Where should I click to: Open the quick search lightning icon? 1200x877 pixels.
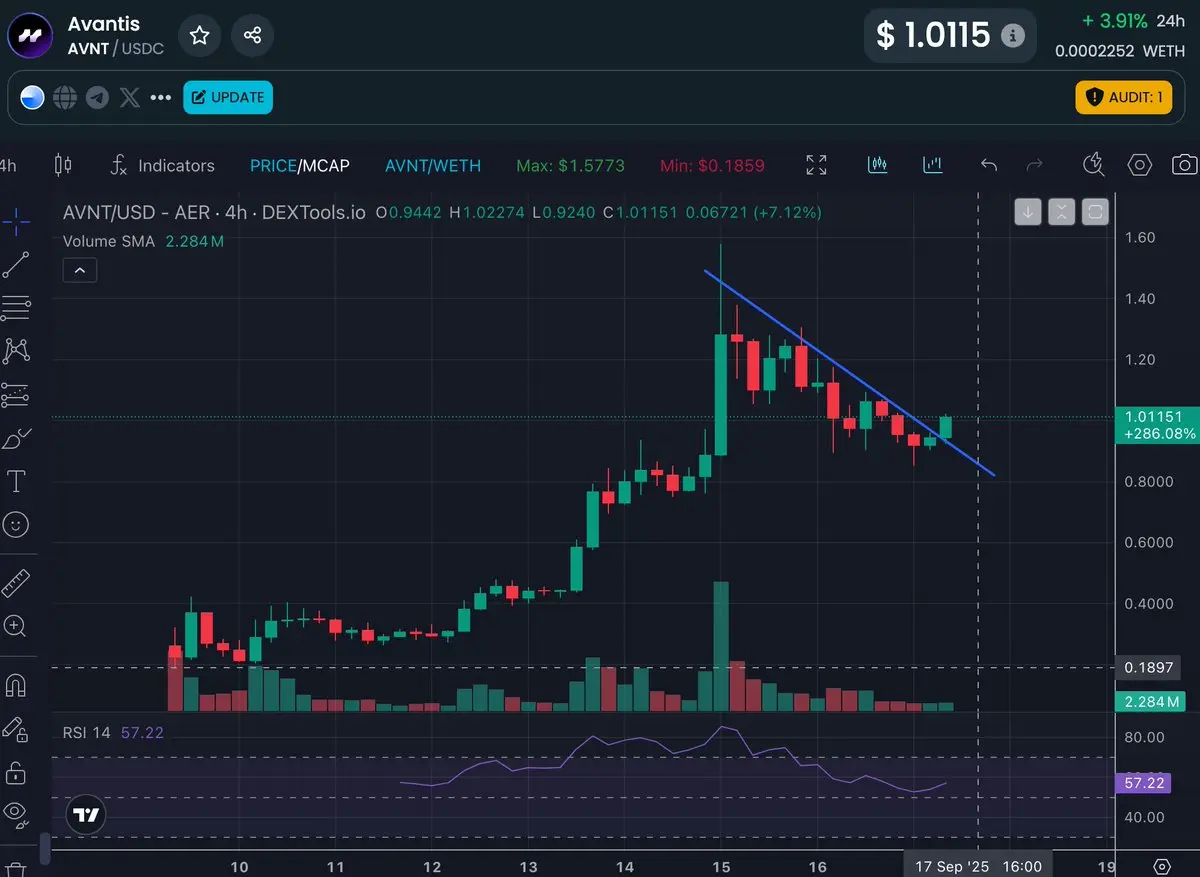(x=1094, y=165)
